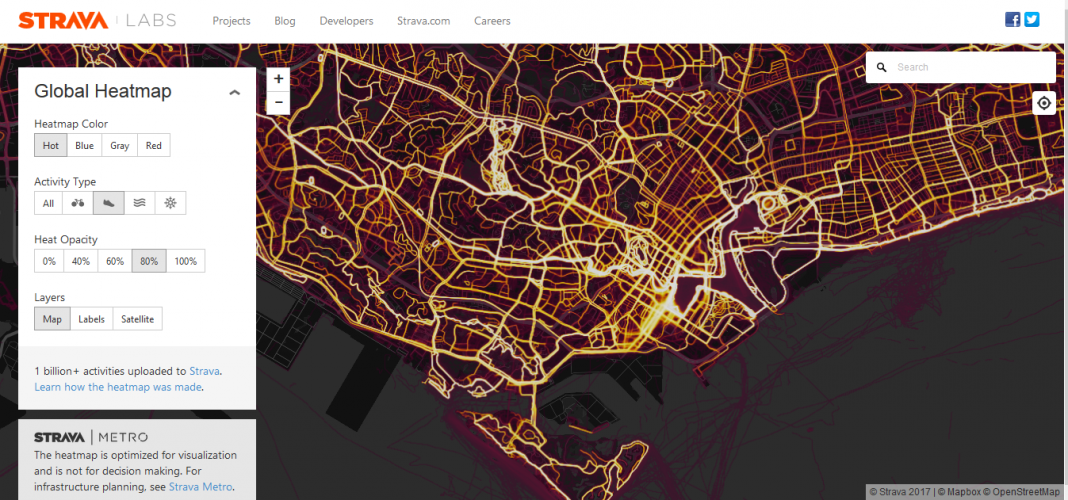The height and width of the screenshot is (500, 1068).
Task: Open 'Learn how the heatmap was made'
Action: [x=119, y=386]
